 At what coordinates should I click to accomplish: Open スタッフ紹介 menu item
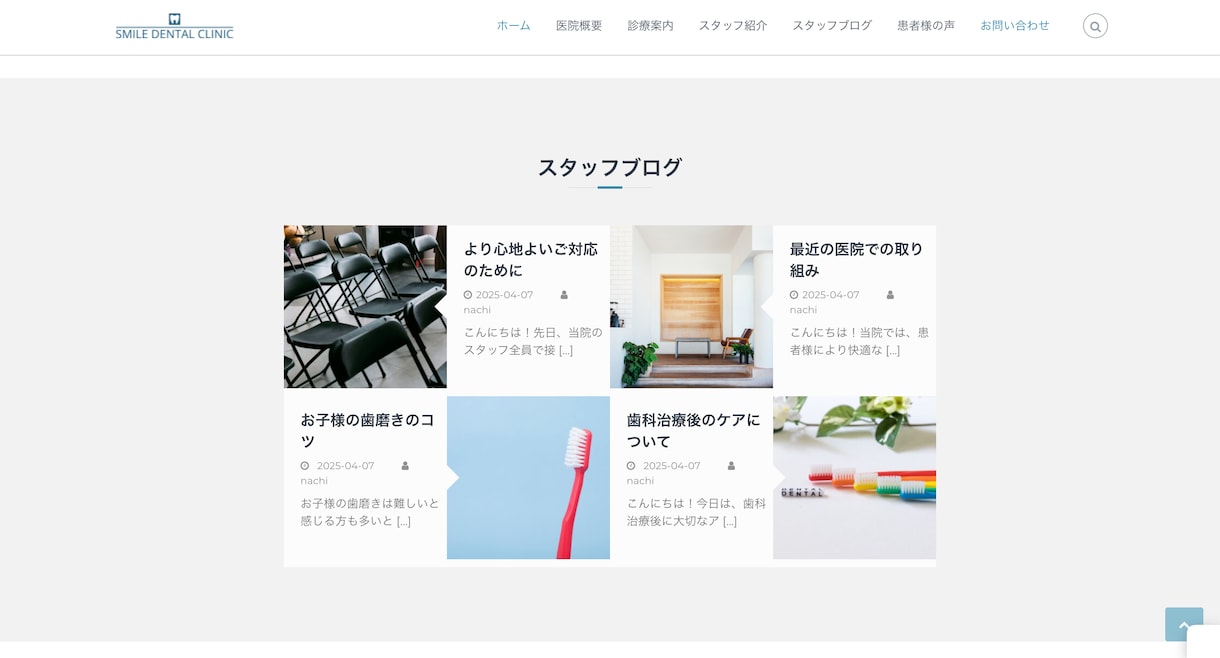click(733, 26)
